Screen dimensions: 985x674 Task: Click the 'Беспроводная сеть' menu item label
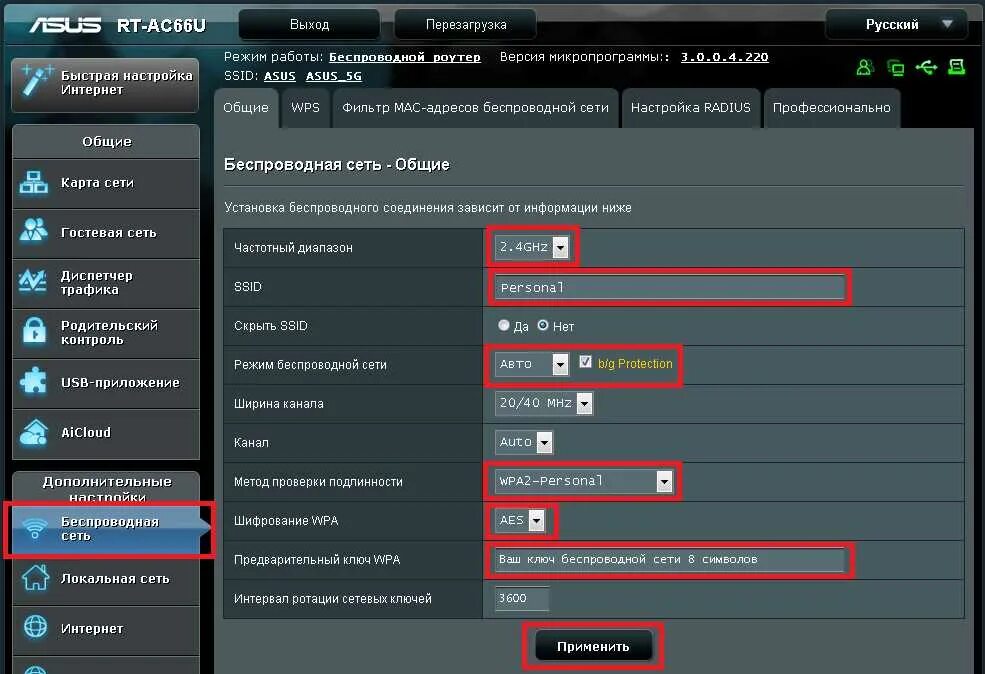tap(109, 528)
